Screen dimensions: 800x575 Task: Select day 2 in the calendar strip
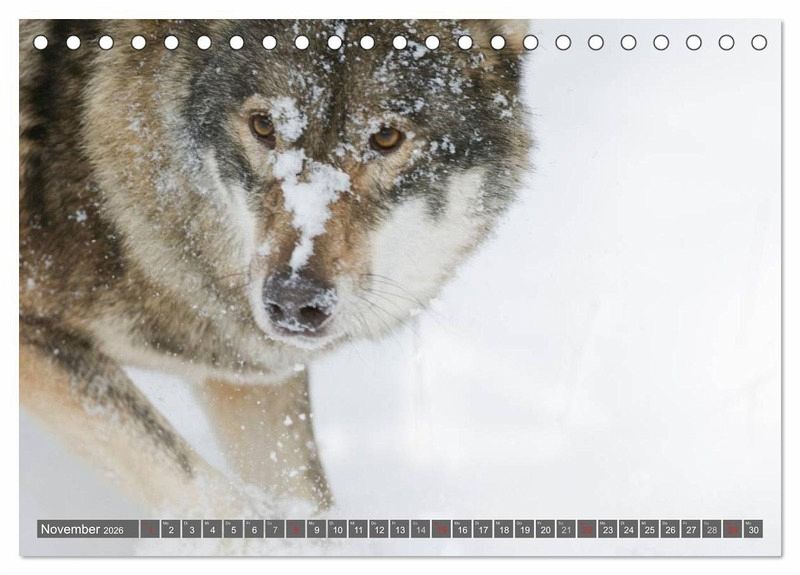tap(170, 529)
